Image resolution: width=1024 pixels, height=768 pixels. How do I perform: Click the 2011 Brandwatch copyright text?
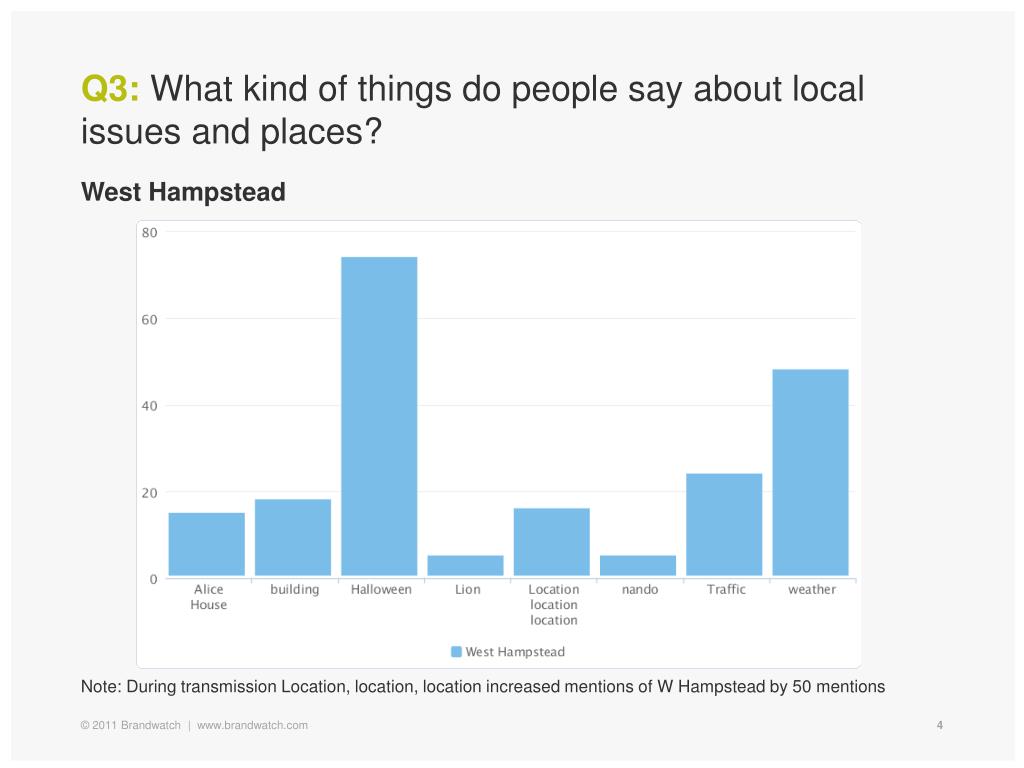[131, 725]
